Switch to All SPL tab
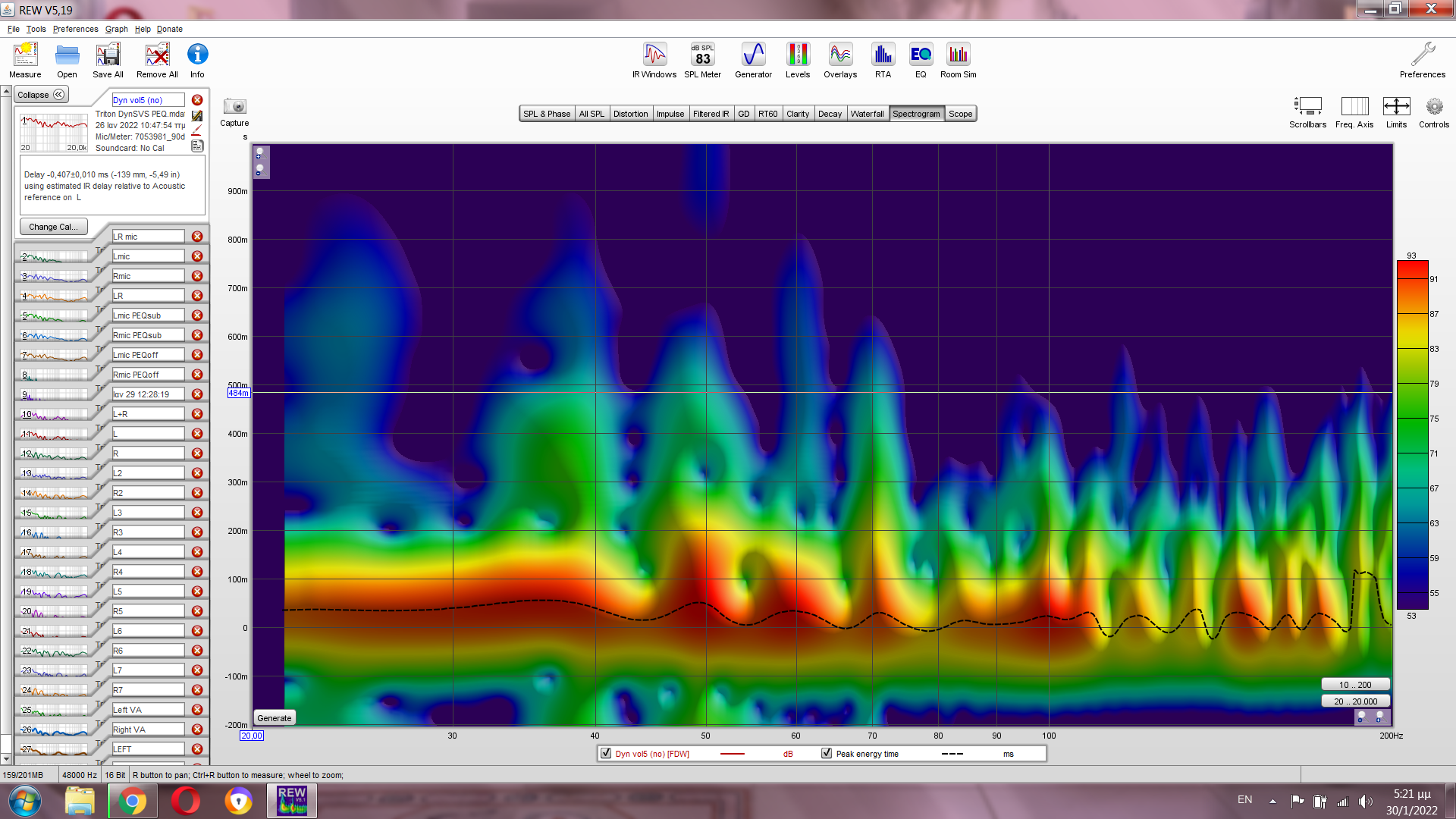The image size is (1456, 819). tap(591, 114)
